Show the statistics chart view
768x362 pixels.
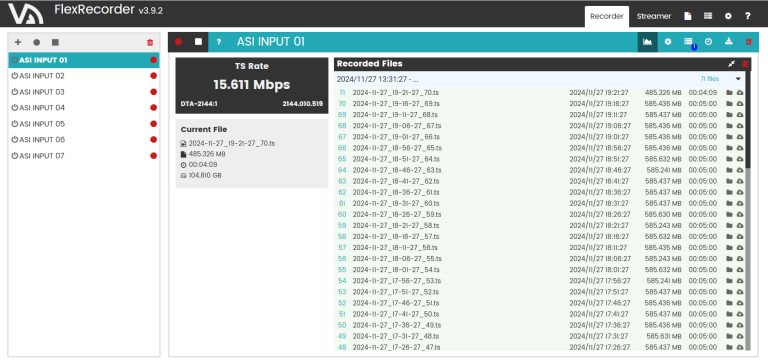[648, 42]
